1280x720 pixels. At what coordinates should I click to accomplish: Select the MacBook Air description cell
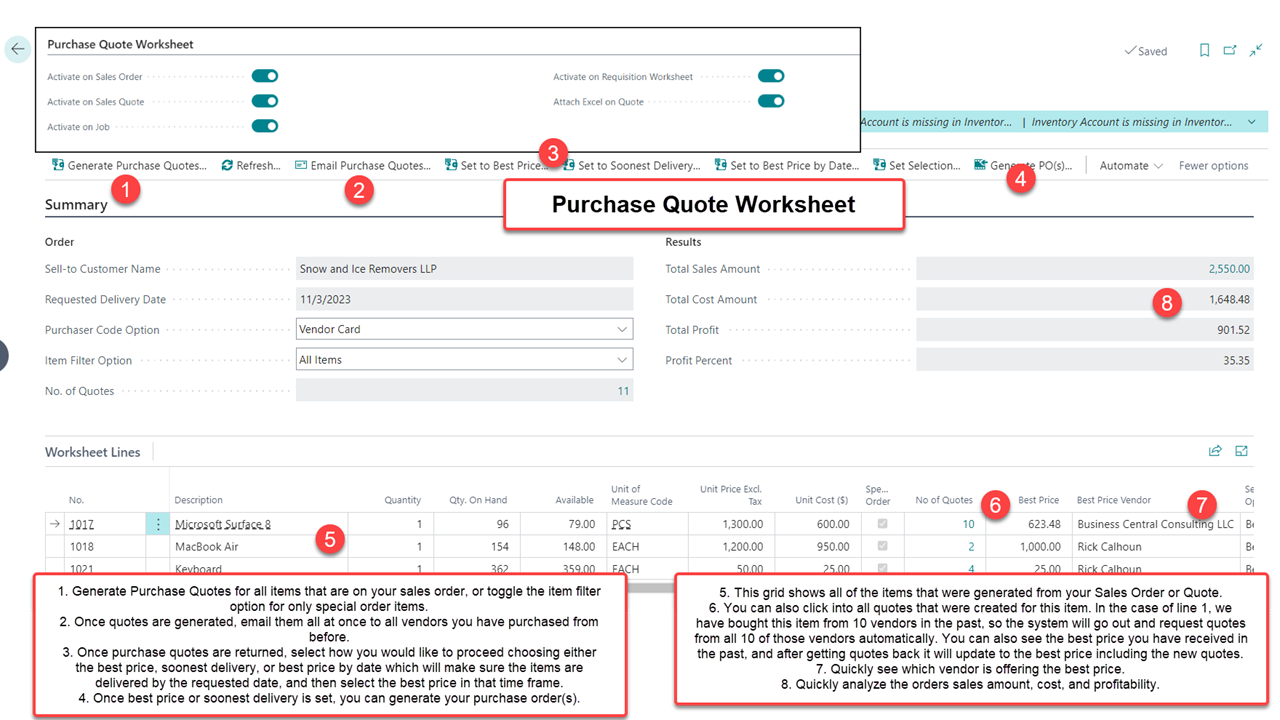click(259, 547)
